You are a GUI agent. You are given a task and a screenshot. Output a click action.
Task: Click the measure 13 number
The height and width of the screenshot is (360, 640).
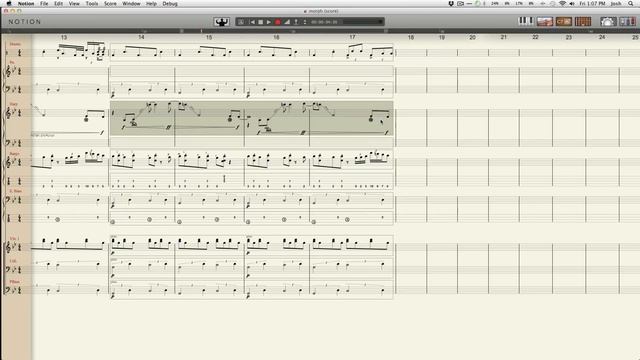(64, 37)
